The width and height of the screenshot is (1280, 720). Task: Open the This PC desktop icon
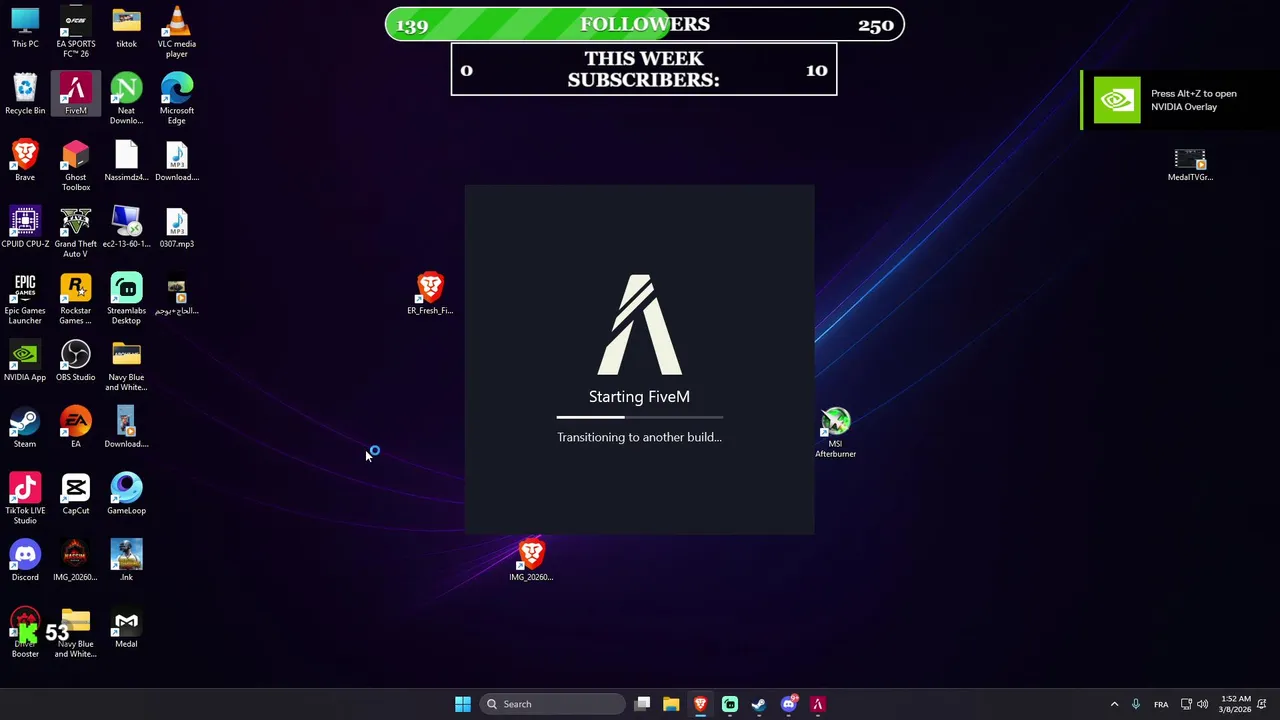[25, 28]
